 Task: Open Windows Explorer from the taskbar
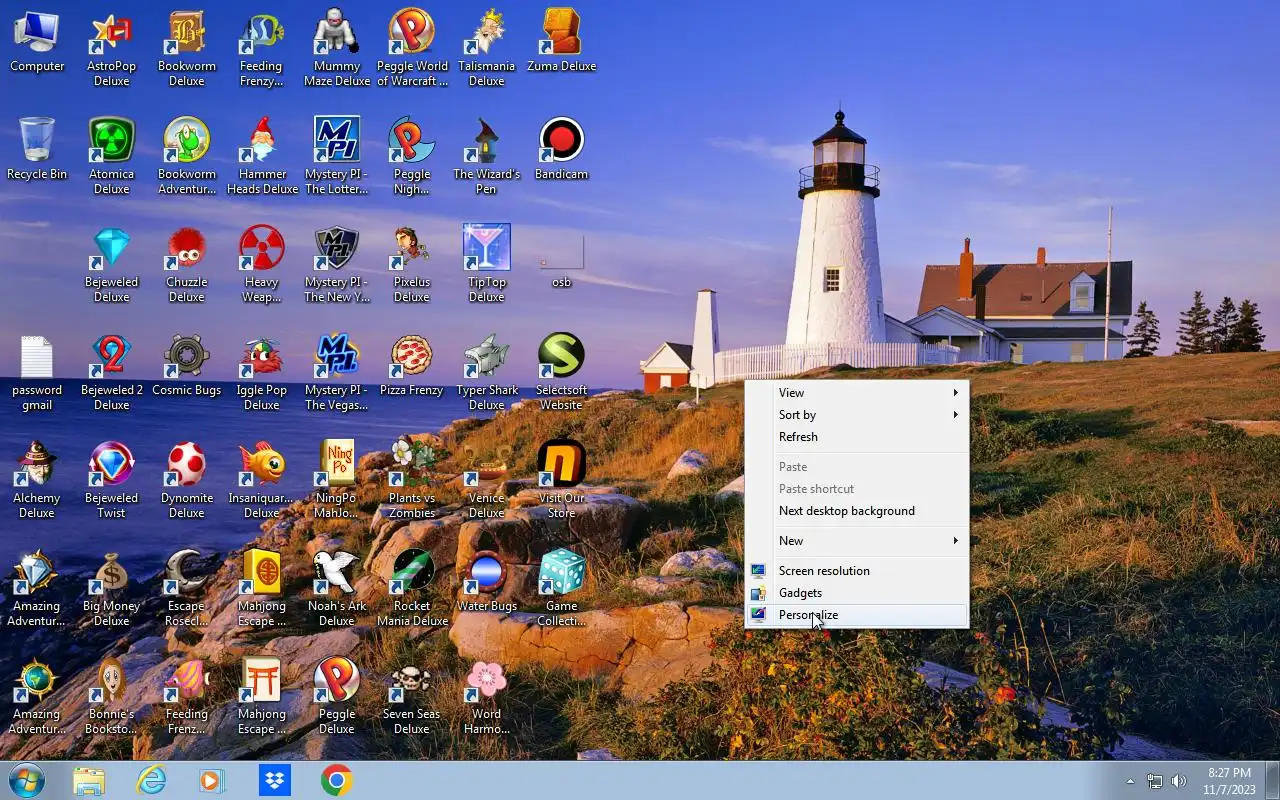point(89,780)
